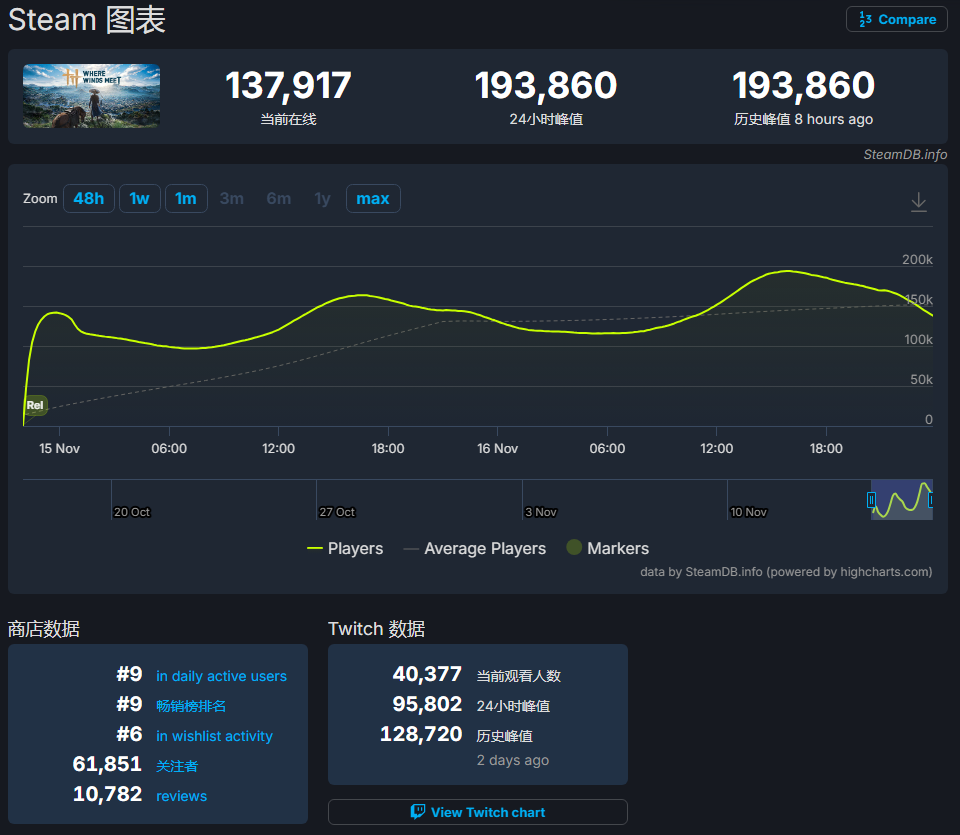
Task: Click the navigator range selector below the chart
Action: pyautogui.click(x=901, y=500)
